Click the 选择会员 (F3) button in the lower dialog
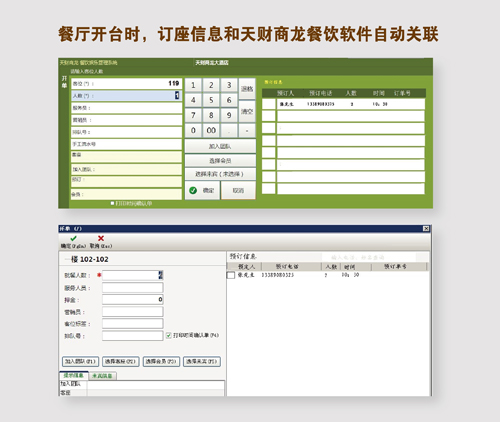500x422 pixels. [161, 361]
